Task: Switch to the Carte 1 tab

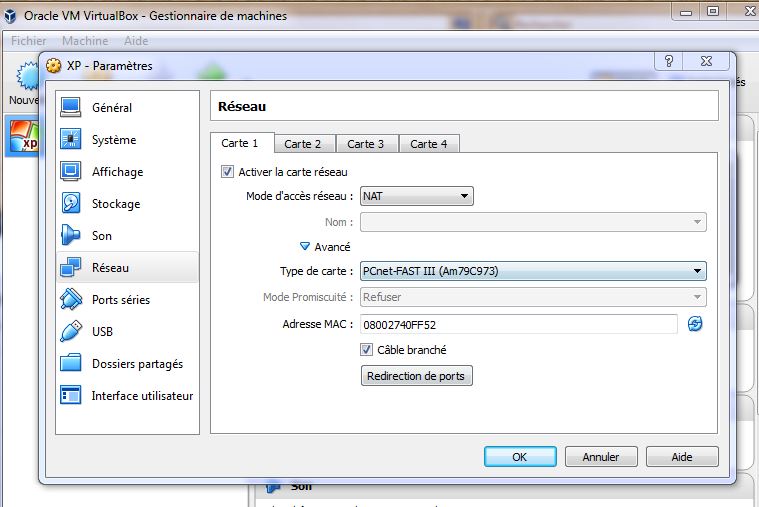Action: click(x=242, y=143)
